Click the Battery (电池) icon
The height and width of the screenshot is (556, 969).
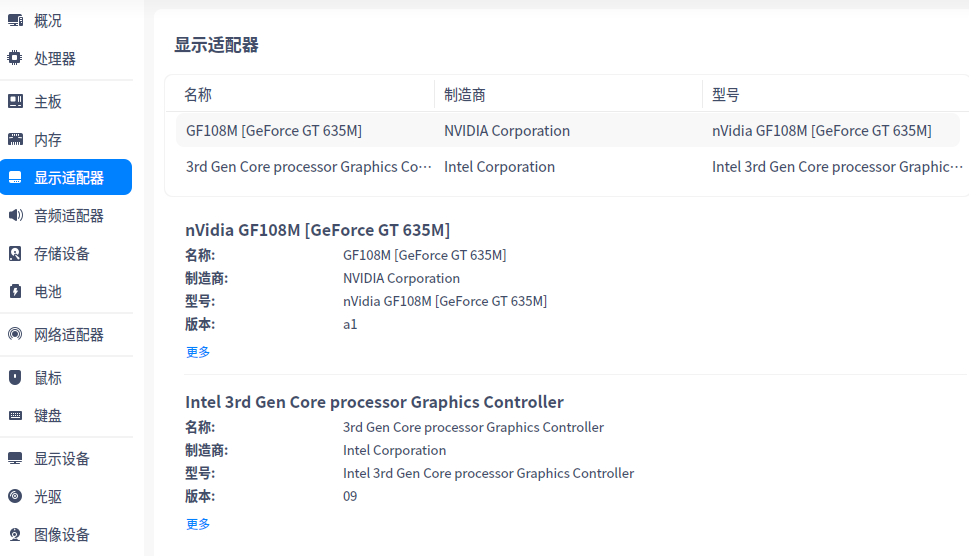pos(15,292)
